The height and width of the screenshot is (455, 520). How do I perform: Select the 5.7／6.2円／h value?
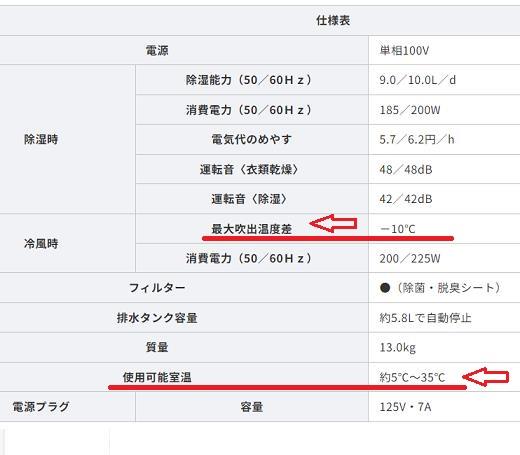point(417,139)
